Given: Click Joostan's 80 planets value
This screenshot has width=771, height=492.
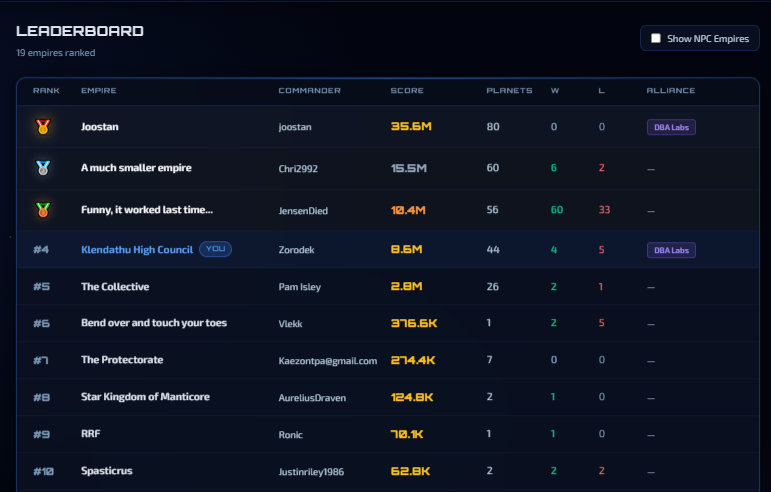Looking at the screenshot, I should coord(493,127).
